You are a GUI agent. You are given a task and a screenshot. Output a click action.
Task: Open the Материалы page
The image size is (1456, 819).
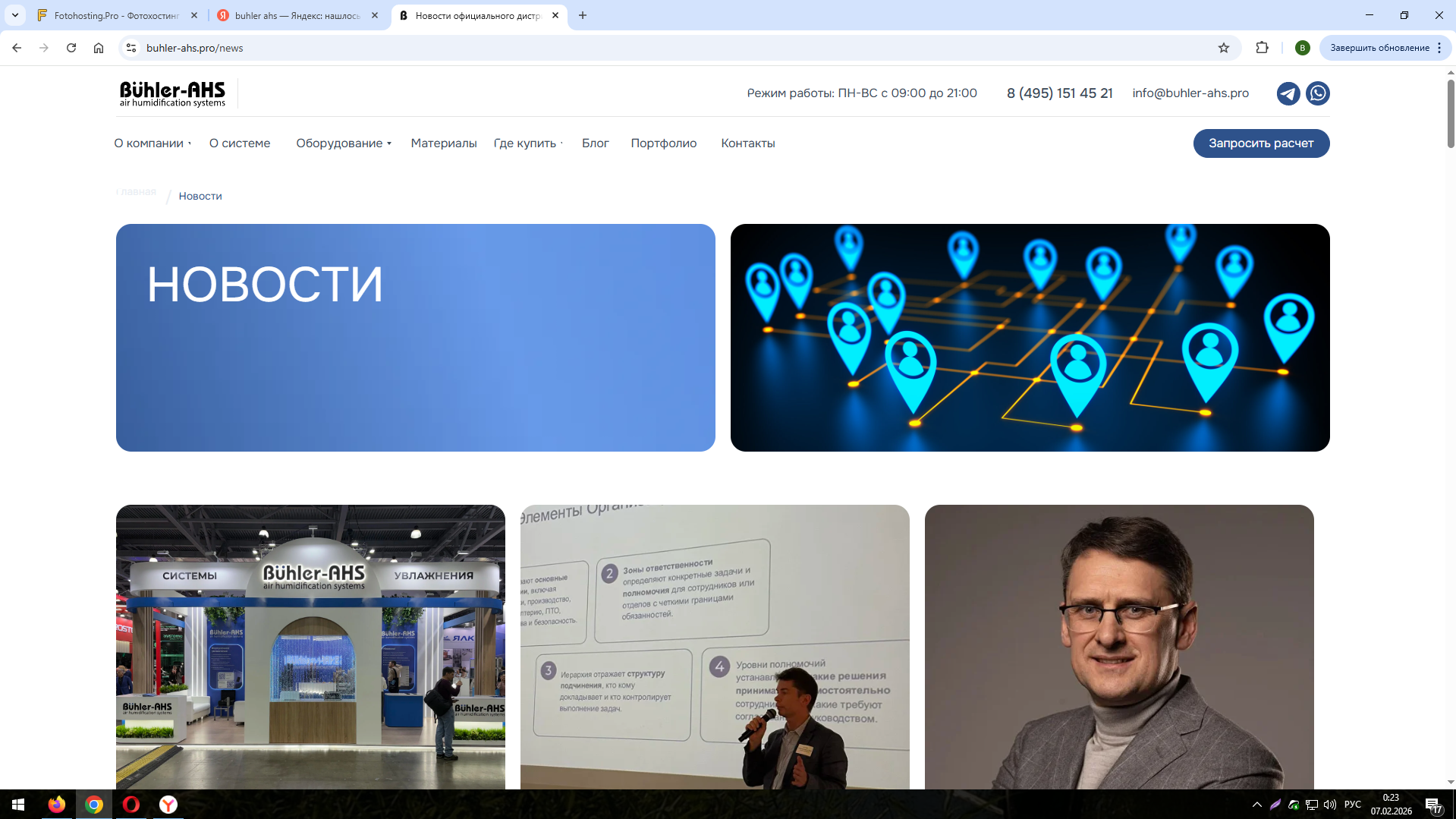coord(444,143)
